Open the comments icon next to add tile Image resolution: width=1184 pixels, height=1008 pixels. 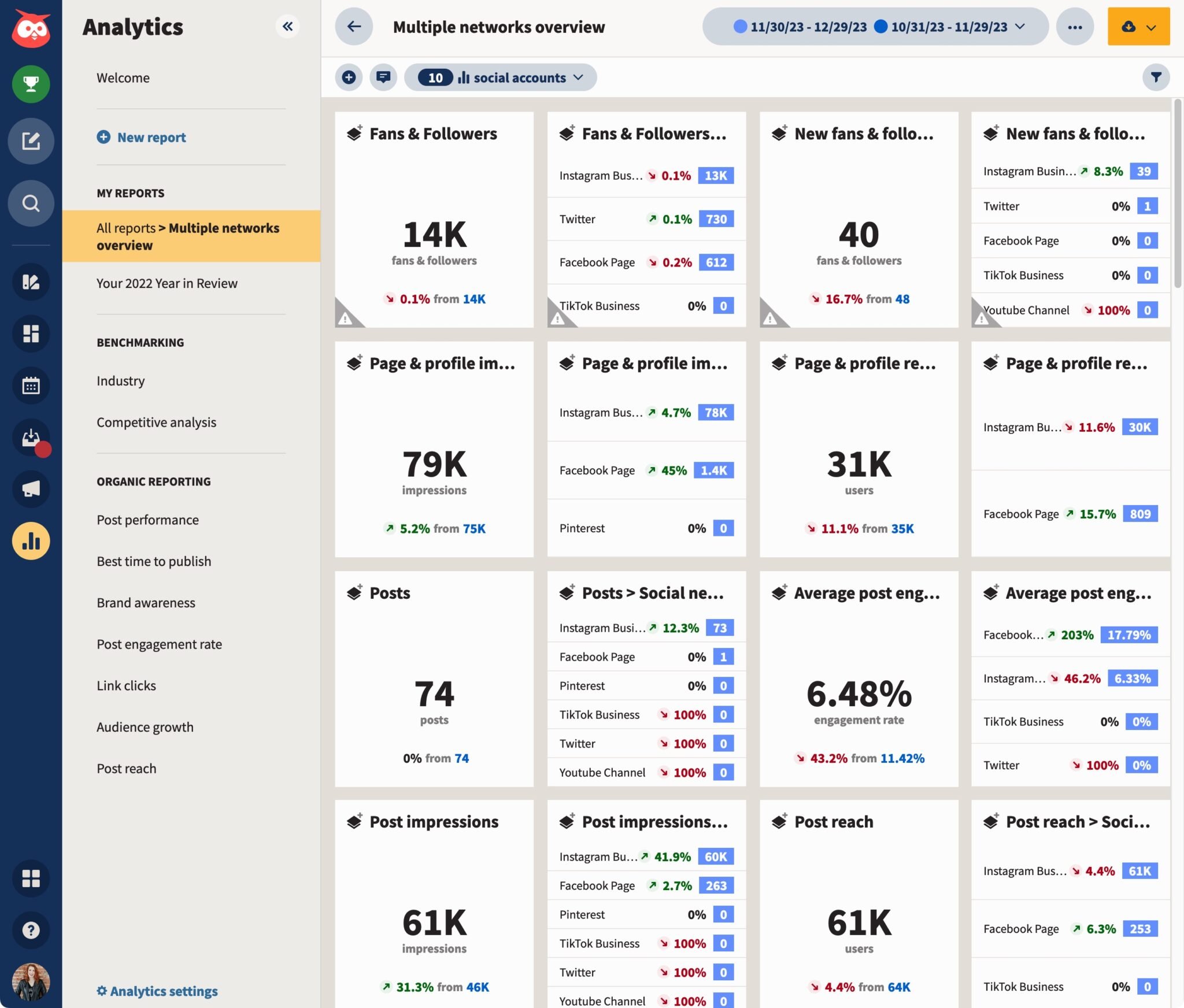(x=383, y=77)
